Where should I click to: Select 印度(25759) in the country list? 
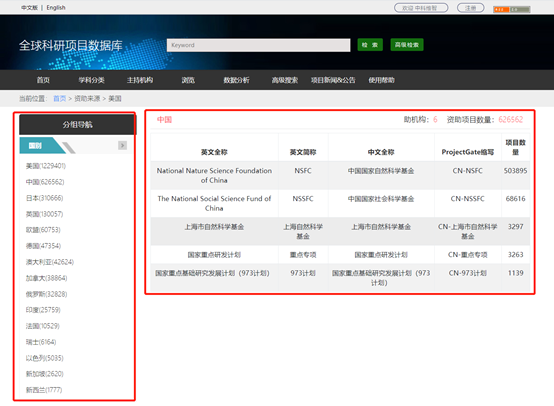(x=43, y=310)
